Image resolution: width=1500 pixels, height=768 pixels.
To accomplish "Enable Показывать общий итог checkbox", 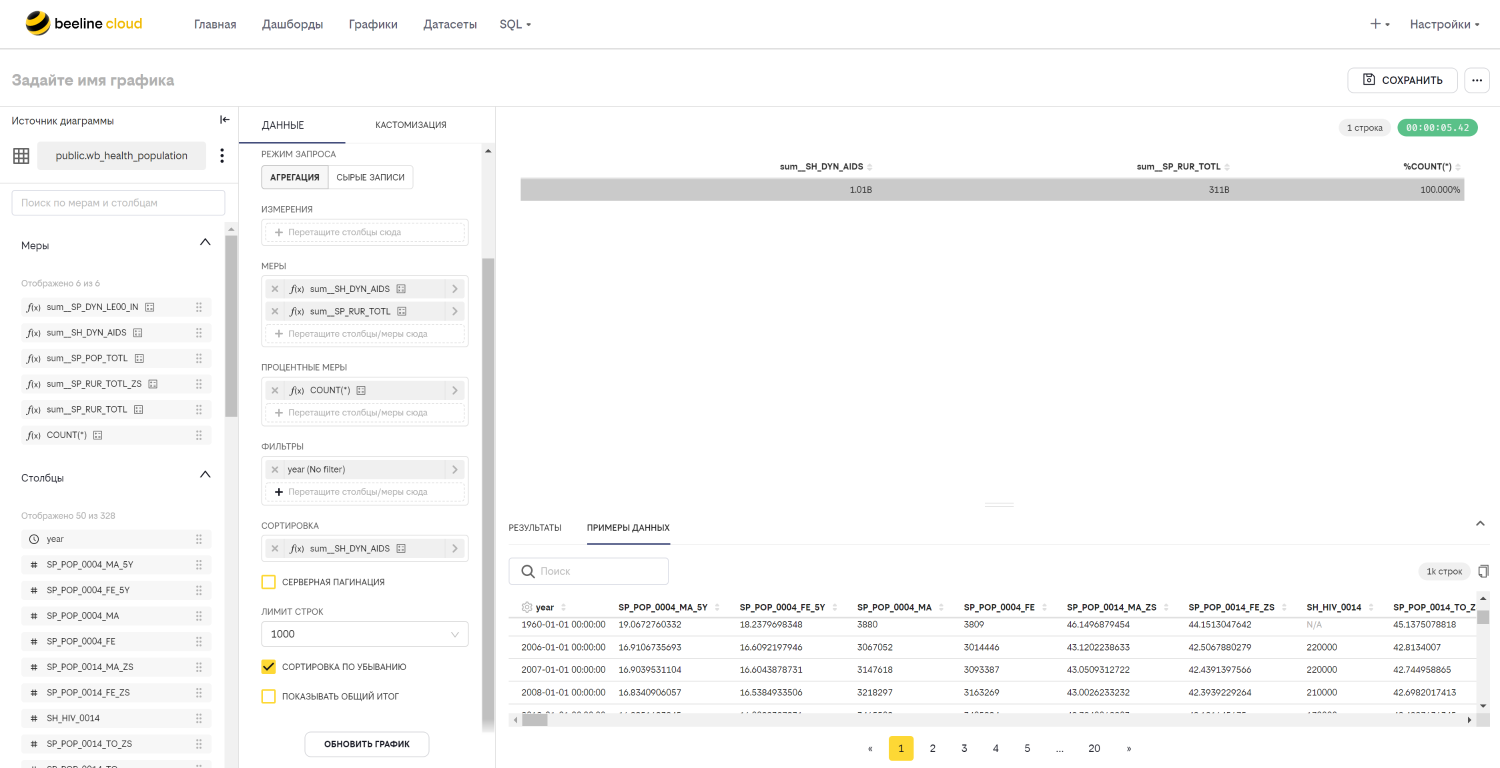I will 268,696.
